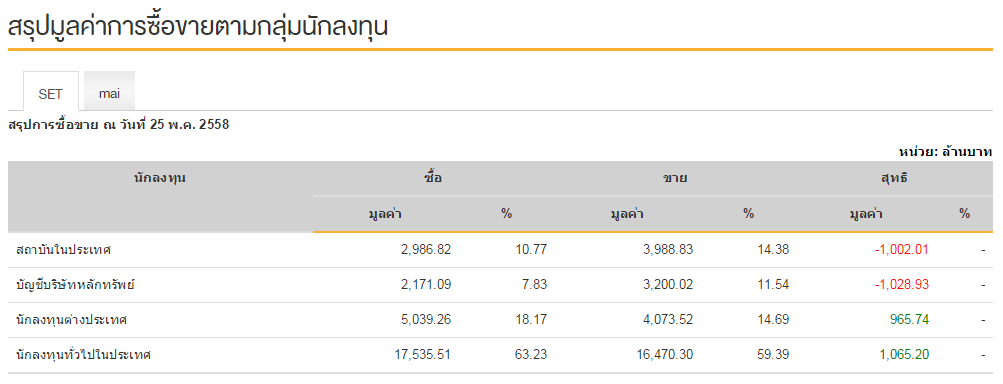Click the date text 25 พ.ค. 2558
Image resolution: width=1003 pixels, height=384 pixels.
tap(189, 125)
